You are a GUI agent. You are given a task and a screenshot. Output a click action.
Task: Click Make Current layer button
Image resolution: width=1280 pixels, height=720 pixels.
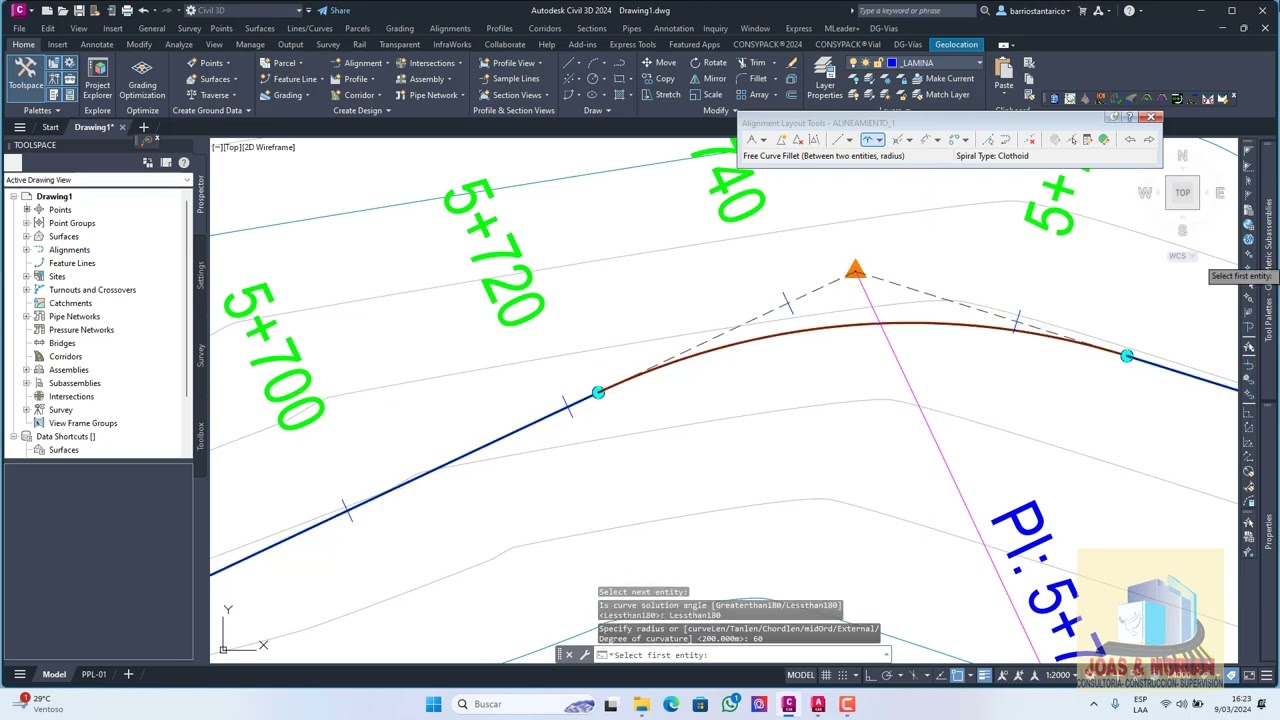pos(942,79)
